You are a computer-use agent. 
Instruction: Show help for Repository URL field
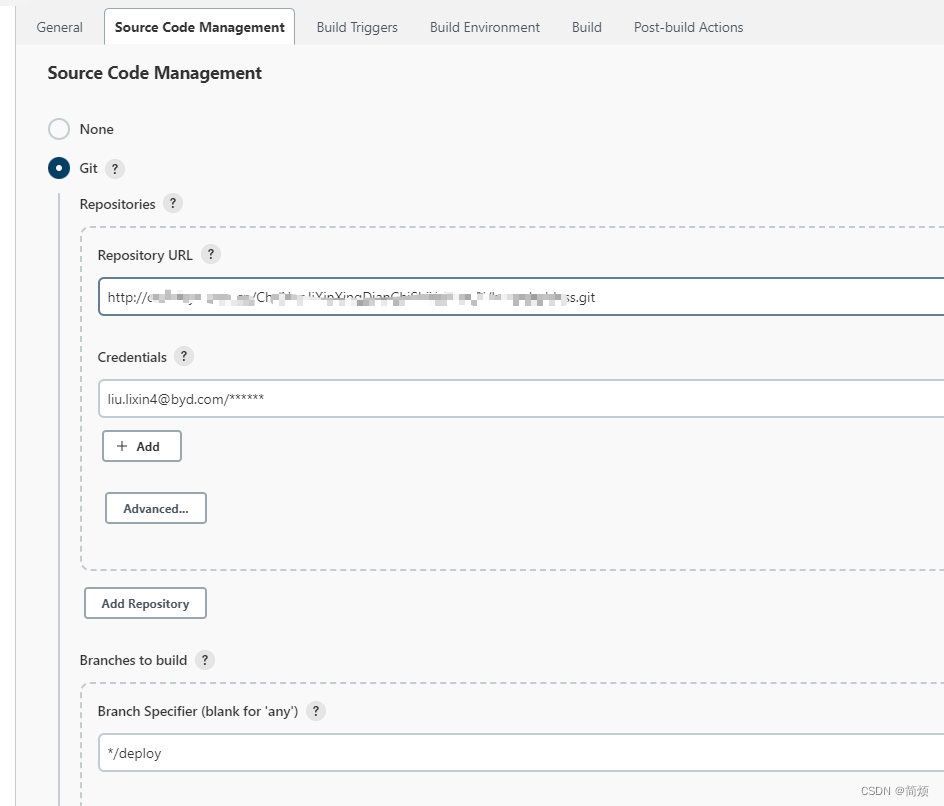click(210, 254)
